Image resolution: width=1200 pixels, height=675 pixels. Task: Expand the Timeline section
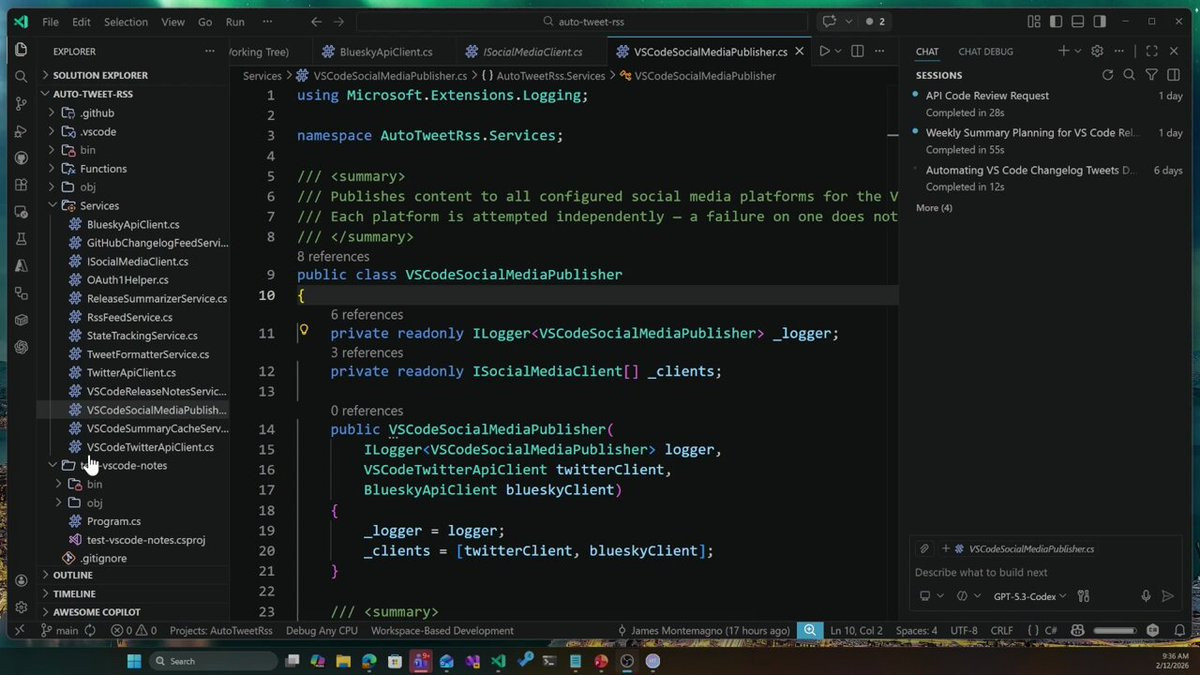(134, 594)
